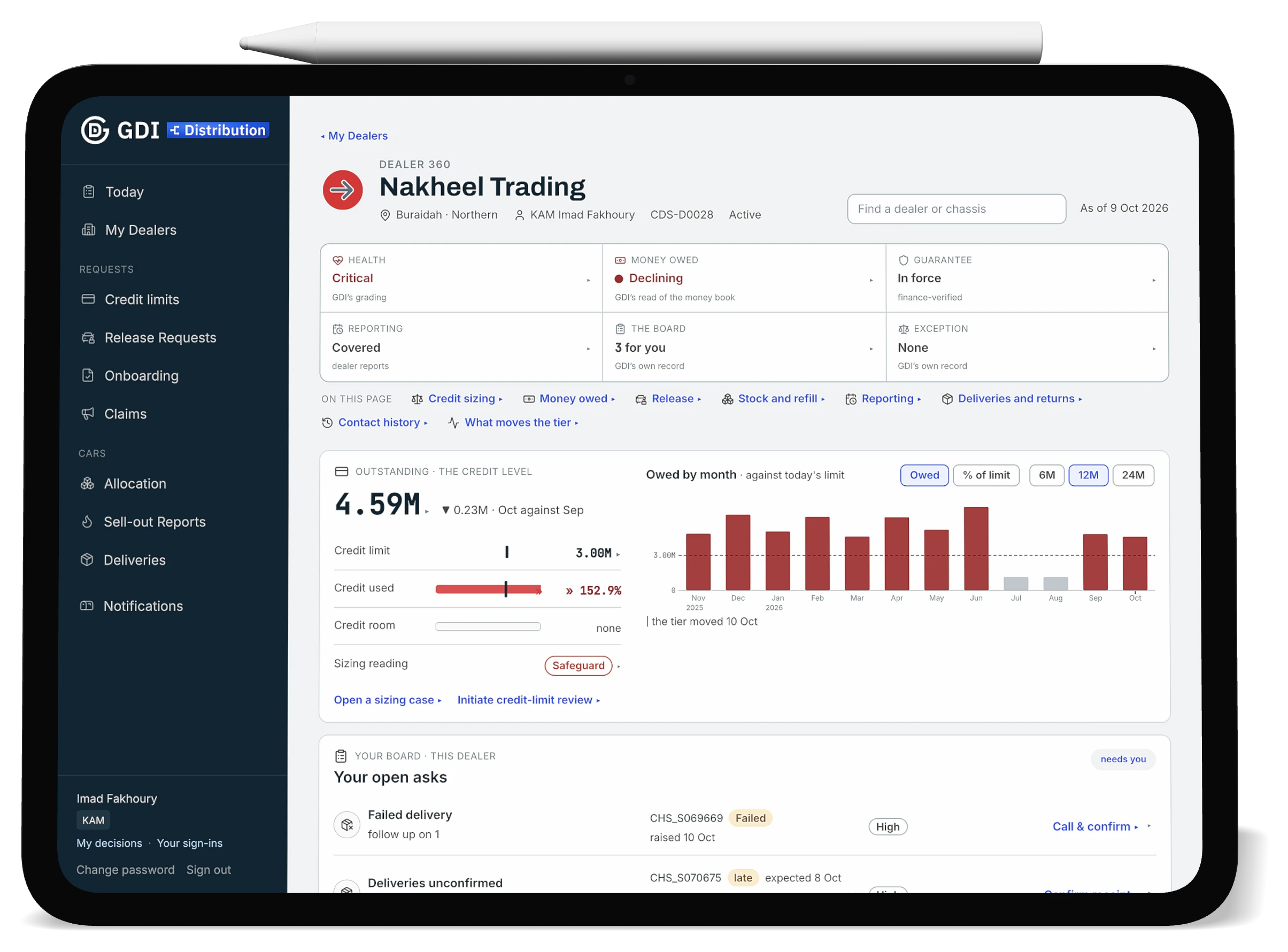The image size is (1288, 952).
Task: Click the Onboarding document icon
Action: coord(88,376)
